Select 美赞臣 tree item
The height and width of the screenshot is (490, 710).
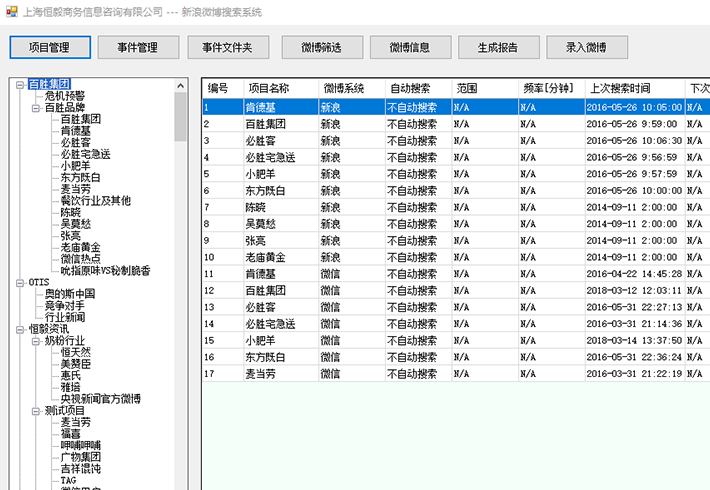coord(76,364)
